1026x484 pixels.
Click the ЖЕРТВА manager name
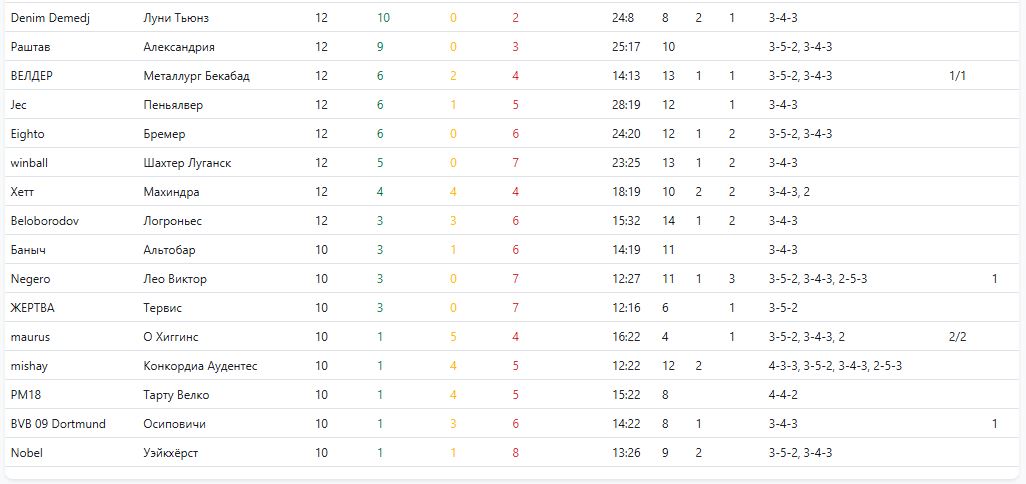coord(33,308)
